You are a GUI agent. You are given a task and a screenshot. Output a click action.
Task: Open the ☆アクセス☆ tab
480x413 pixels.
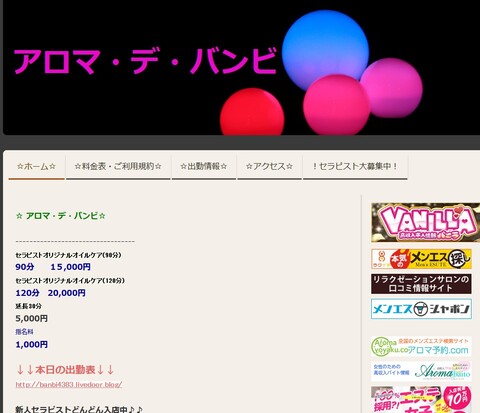point(269,166)
